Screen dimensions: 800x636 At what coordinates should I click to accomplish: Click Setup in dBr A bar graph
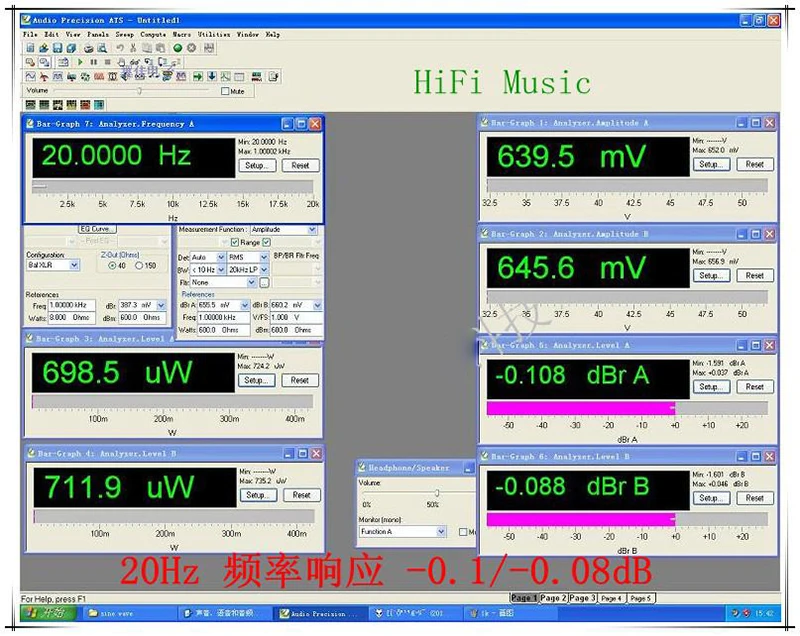[711, 387]
